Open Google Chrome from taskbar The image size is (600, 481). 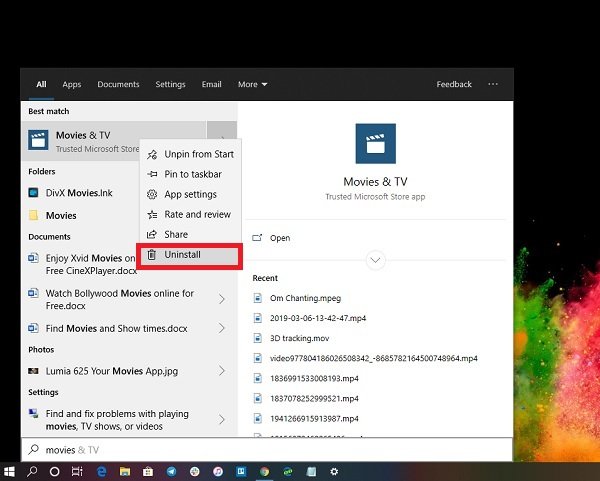(x=264, y=472)
